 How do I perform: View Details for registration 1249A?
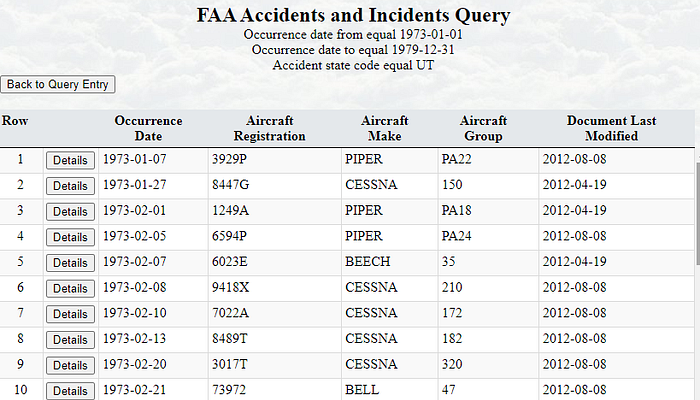coord(70,212)
